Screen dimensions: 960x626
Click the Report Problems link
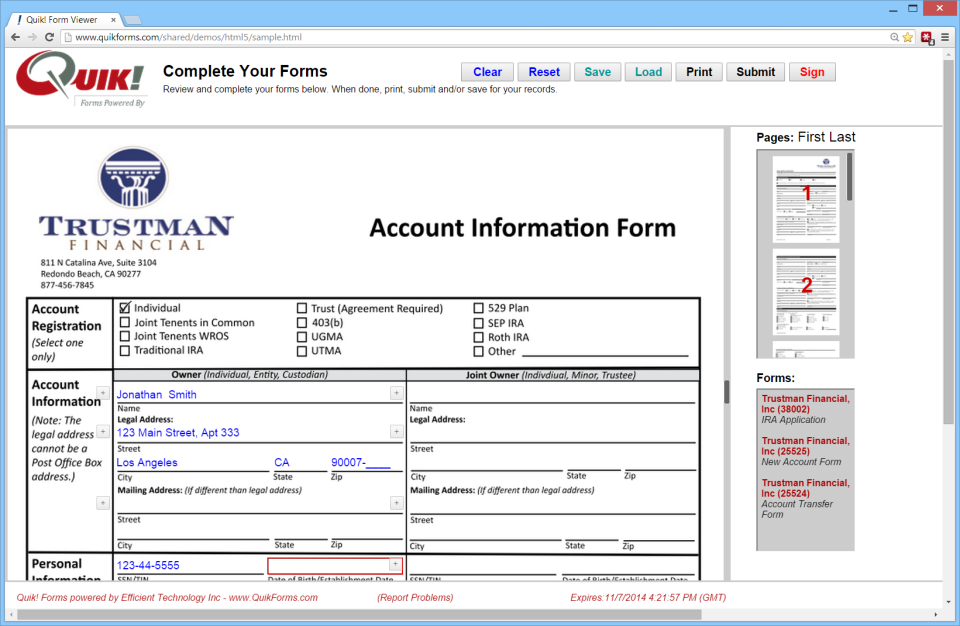click(x=415, y=597)
